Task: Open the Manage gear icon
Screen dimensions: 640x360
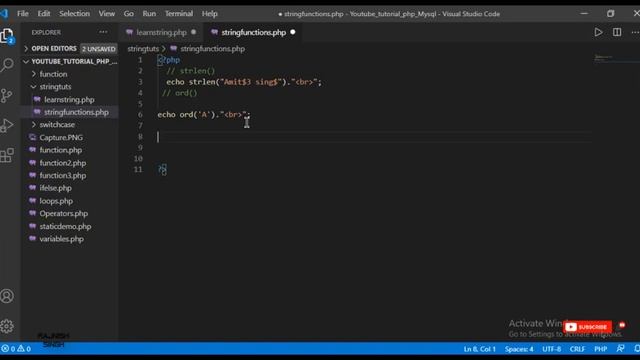Action: tap(7, 326)
